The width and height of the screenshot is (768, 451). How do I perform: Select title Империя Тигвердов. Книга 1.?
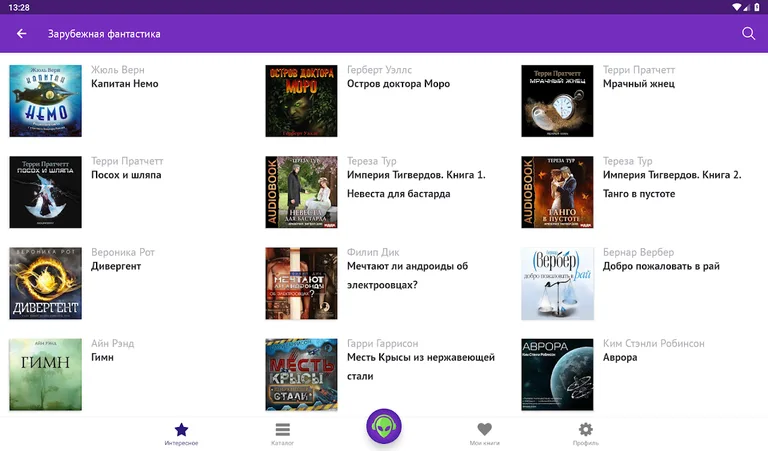coord(416,184)
